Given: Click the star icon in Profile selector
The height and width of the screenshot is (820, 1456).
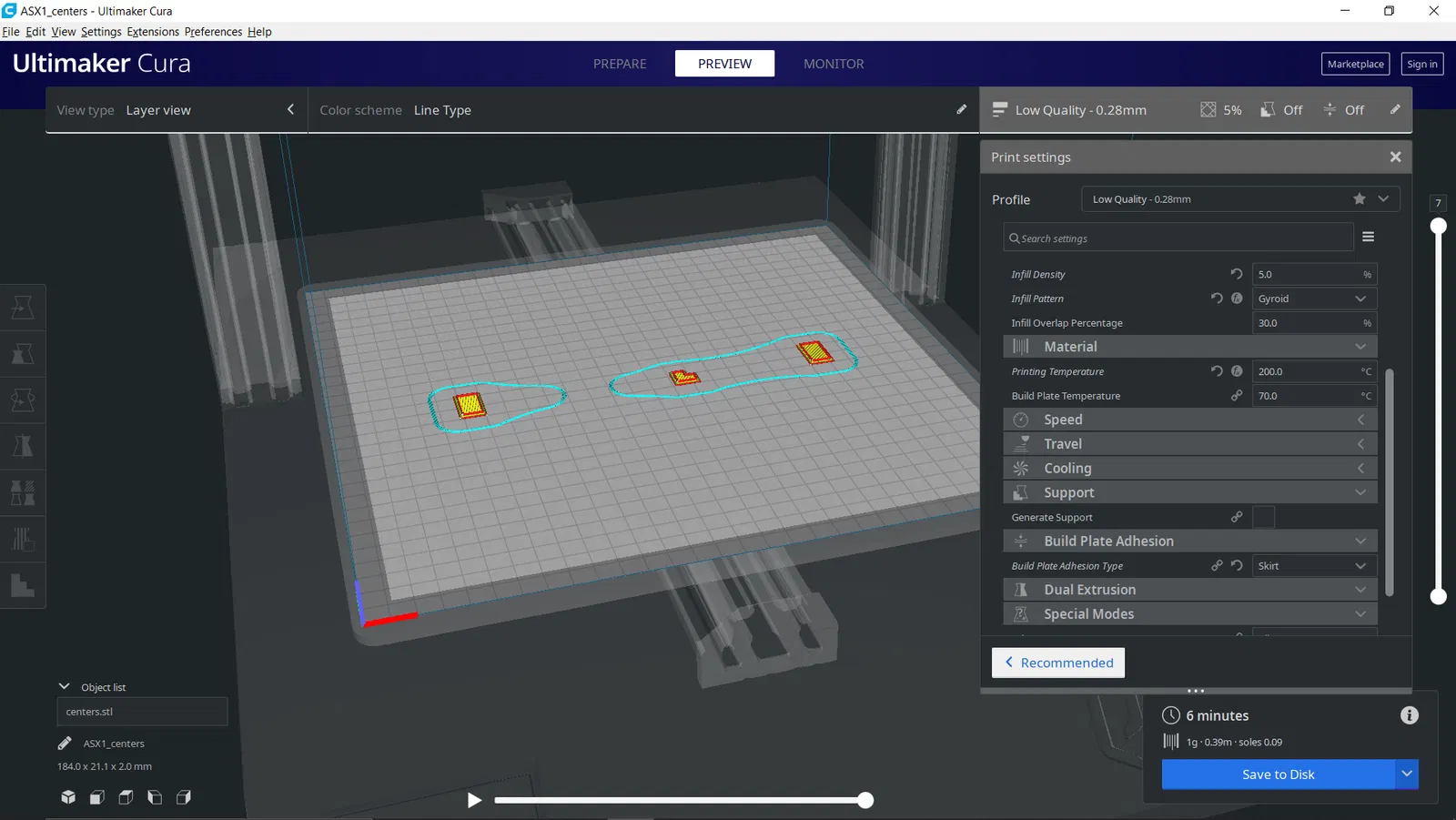Looking at the screenshot, I should pos(1360,199).
